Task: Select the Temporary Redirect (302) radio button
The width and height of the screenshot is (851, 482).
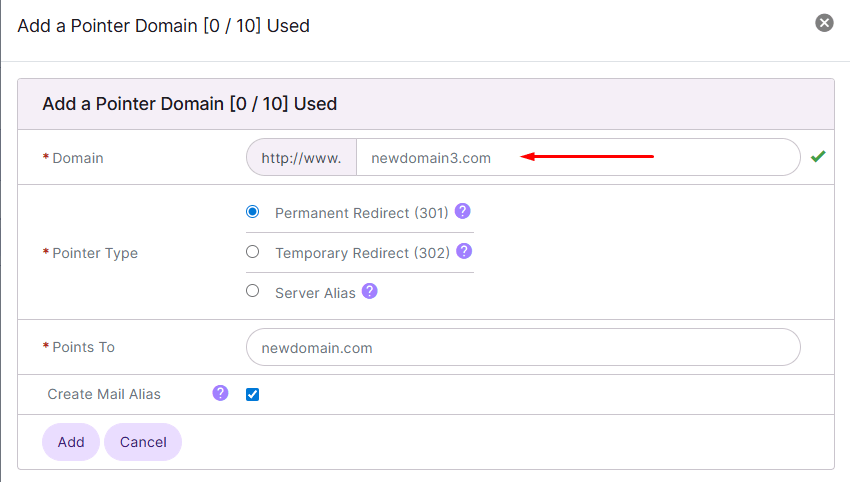Action: click(252, 252)
